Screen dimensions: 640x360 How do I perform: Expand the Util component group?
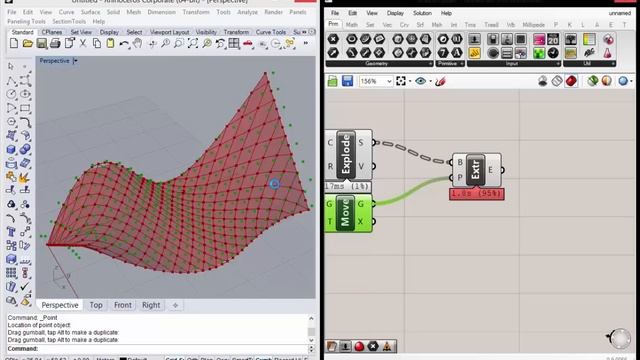pos(589,64)
